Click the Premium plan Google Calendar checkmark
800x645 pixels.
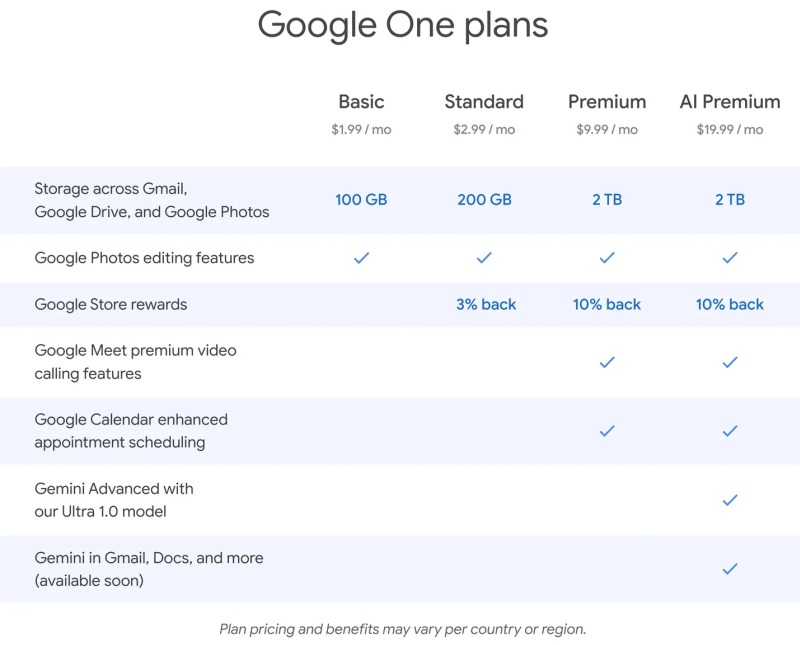pos(607,431)
